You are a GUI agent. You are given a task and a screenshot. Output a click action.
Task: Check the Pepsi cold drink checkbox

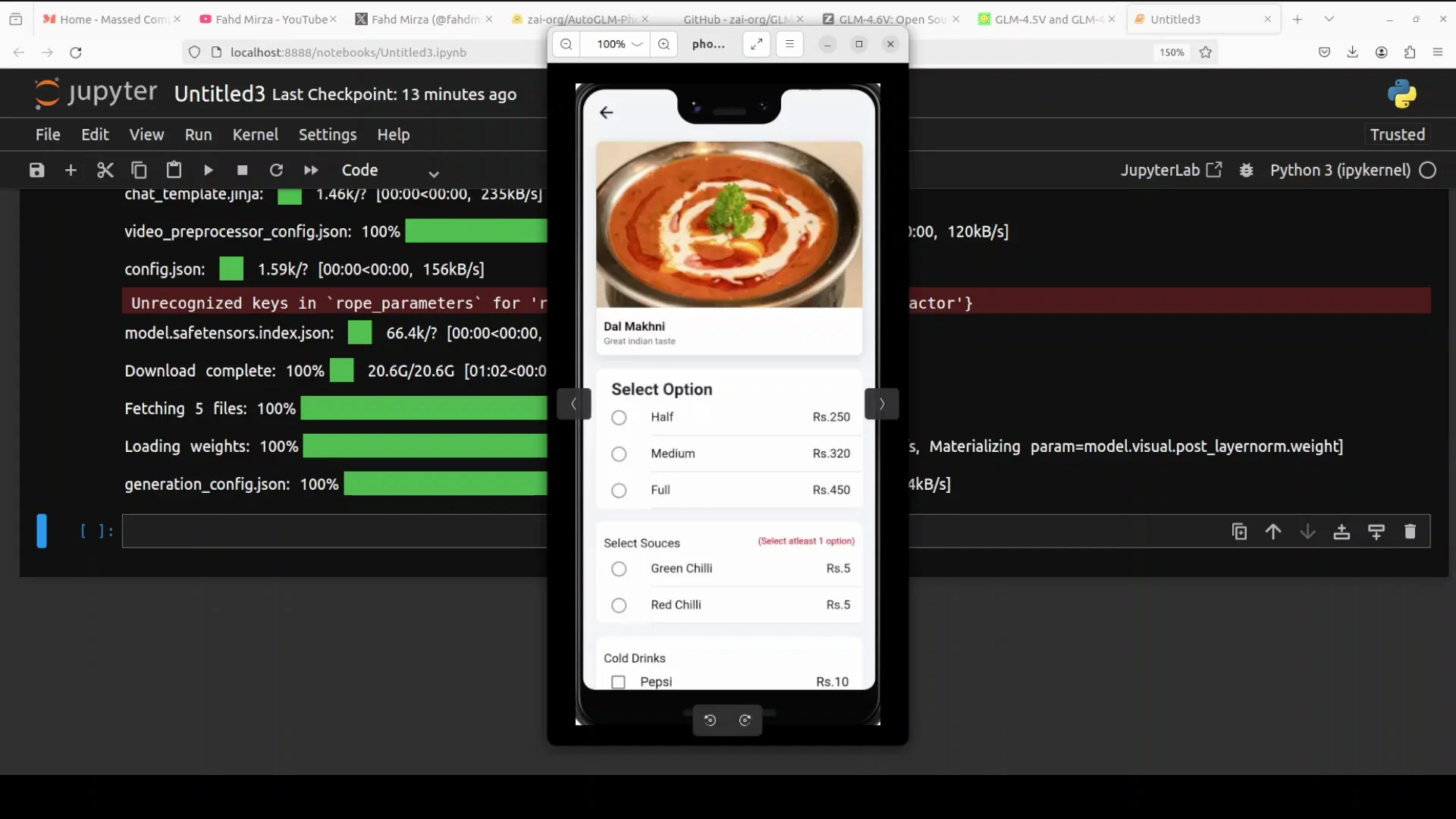(x=619, y=682)
